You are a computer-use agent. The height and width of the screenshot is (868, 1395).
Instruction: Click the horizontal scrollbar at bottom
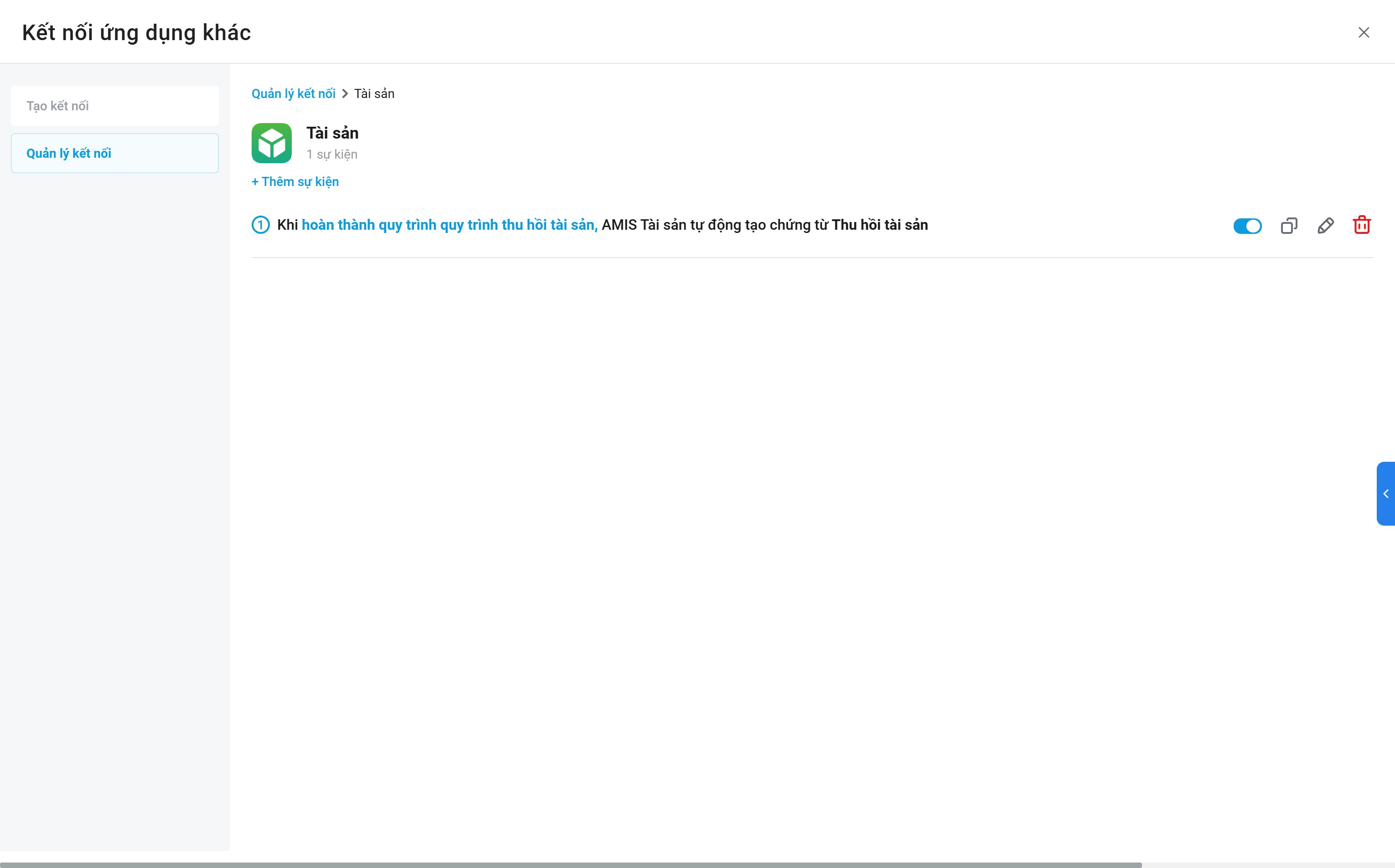pos(571,864)
